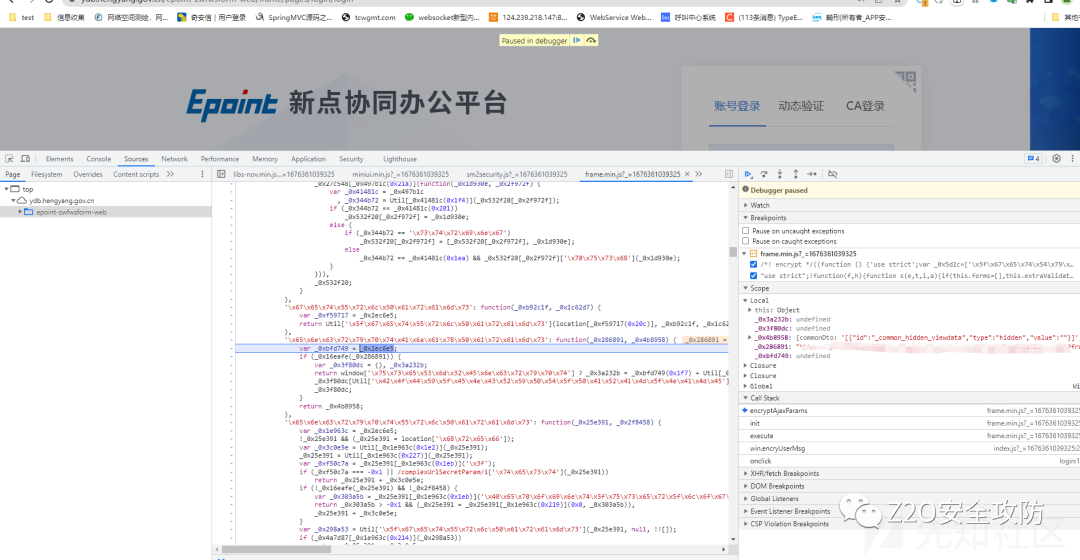Click the Epoint logo on the page

click(231, 104)
